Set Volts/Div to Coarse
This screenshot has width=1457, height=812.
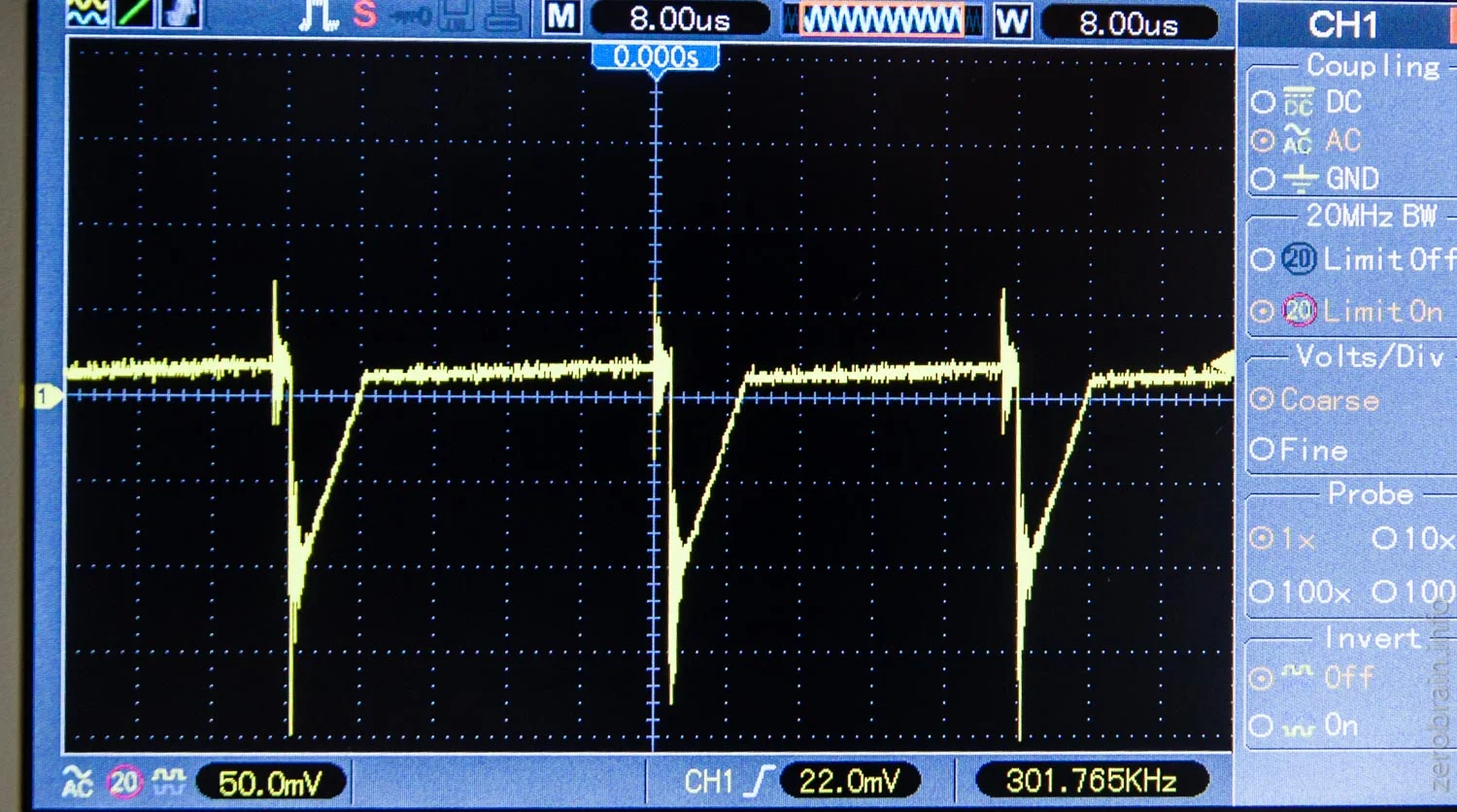point(1262,399)
